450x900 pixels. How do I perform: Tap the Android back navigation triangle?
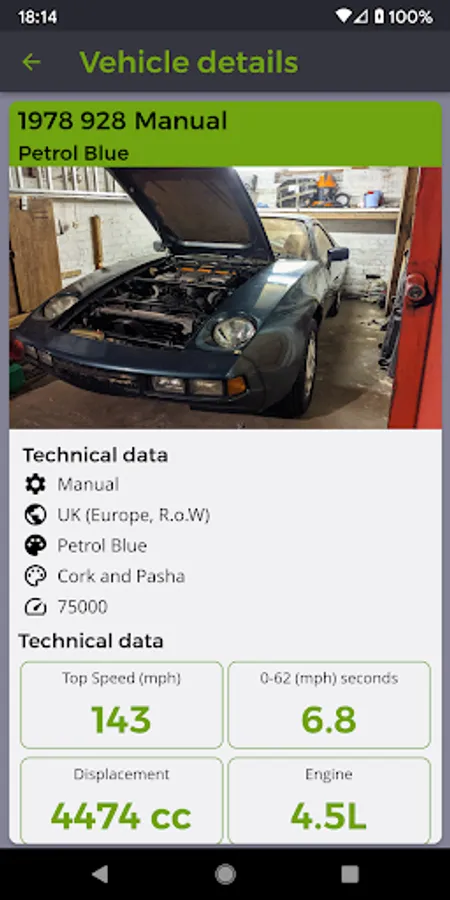click(x=100, y=874)
